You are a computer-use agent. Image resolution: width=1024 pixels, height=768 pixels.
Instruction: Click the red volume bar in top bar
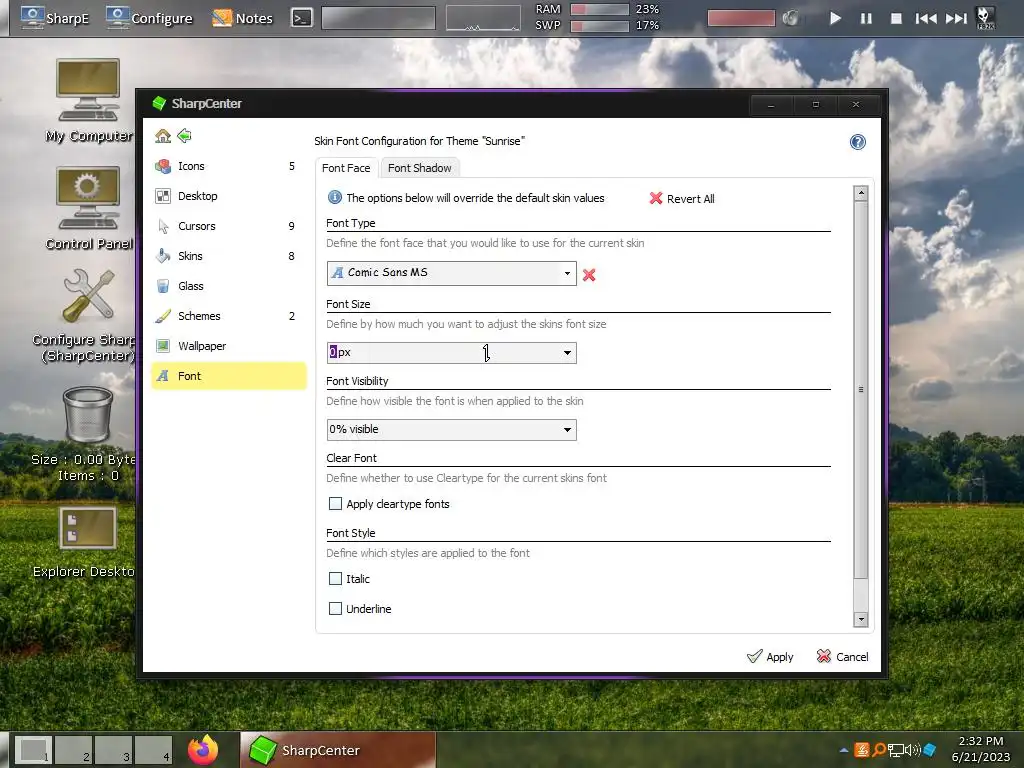(741, 18)
